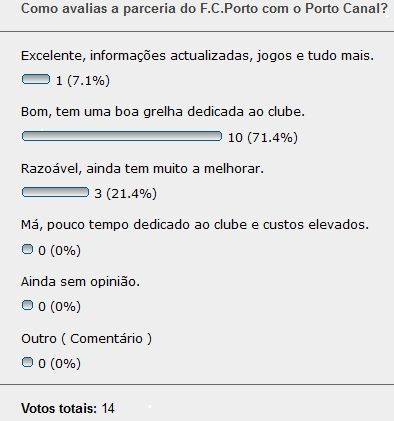This screenshot has width=394, height=421.
Task: Click the 71.4% long result bar
Action: [x=122, y=136]
